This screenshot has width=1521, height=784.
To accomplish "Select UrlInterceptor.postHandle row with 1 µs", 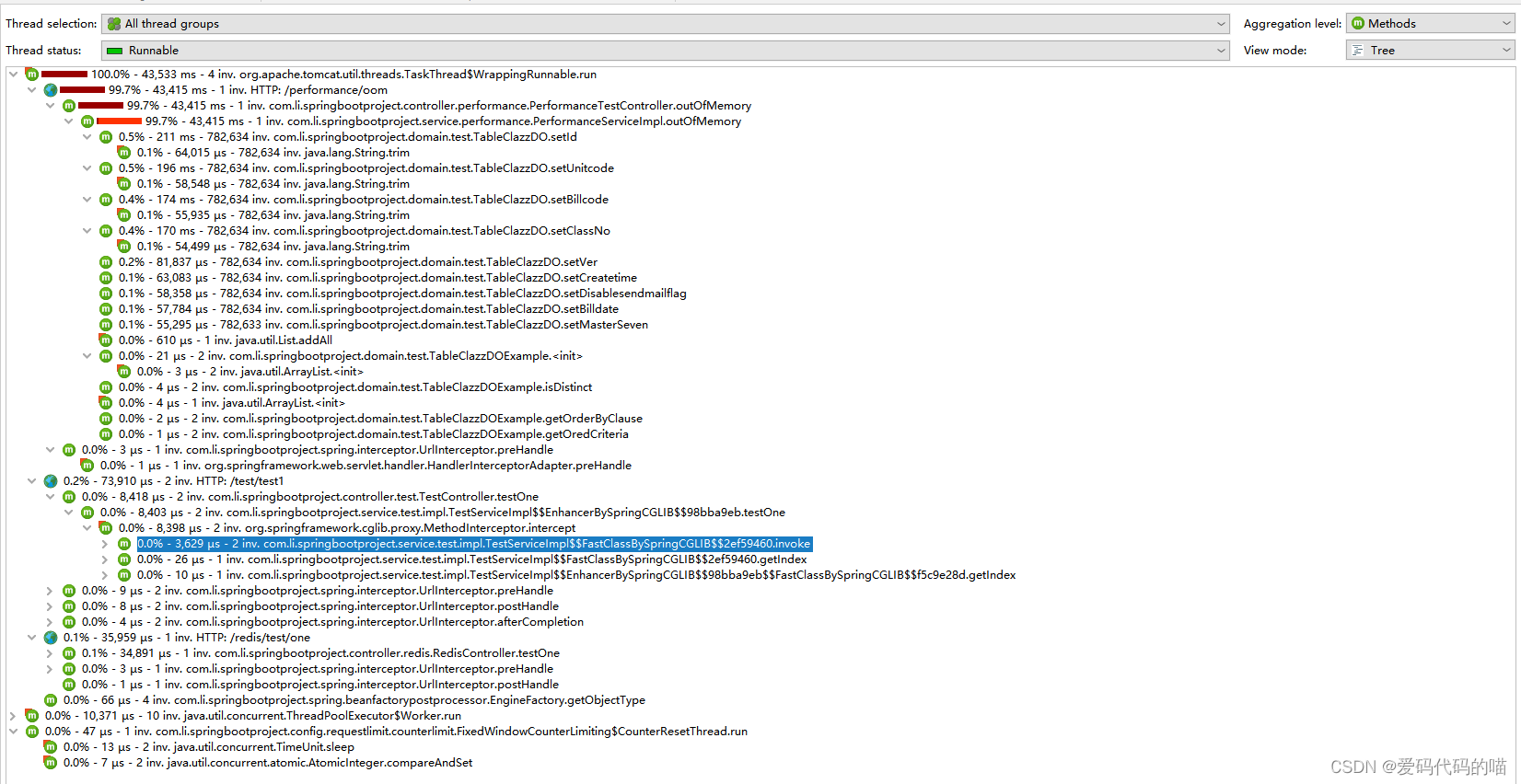I will pos(320,685).
